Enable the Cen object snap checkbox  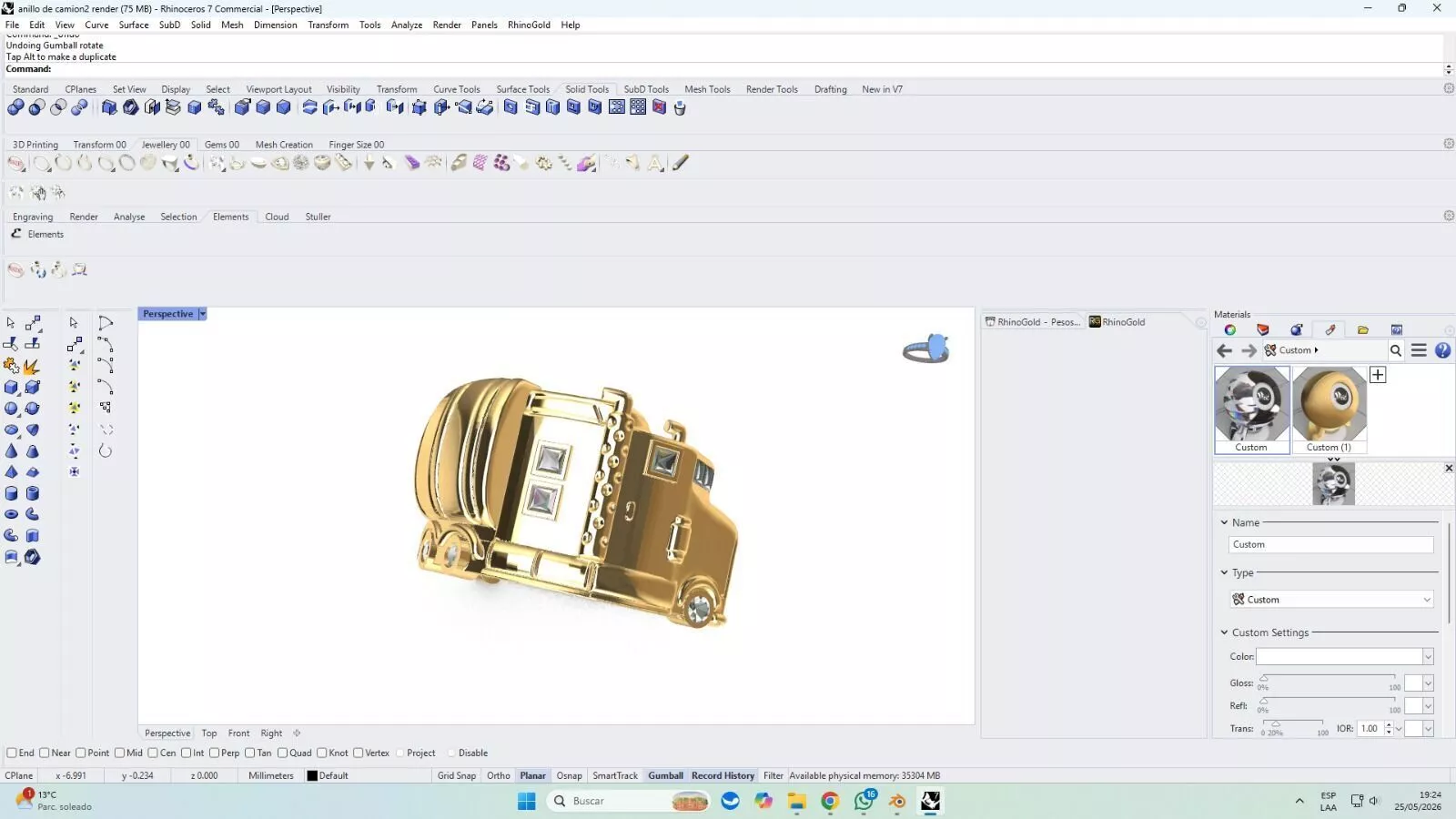click(x=153, y=753)
